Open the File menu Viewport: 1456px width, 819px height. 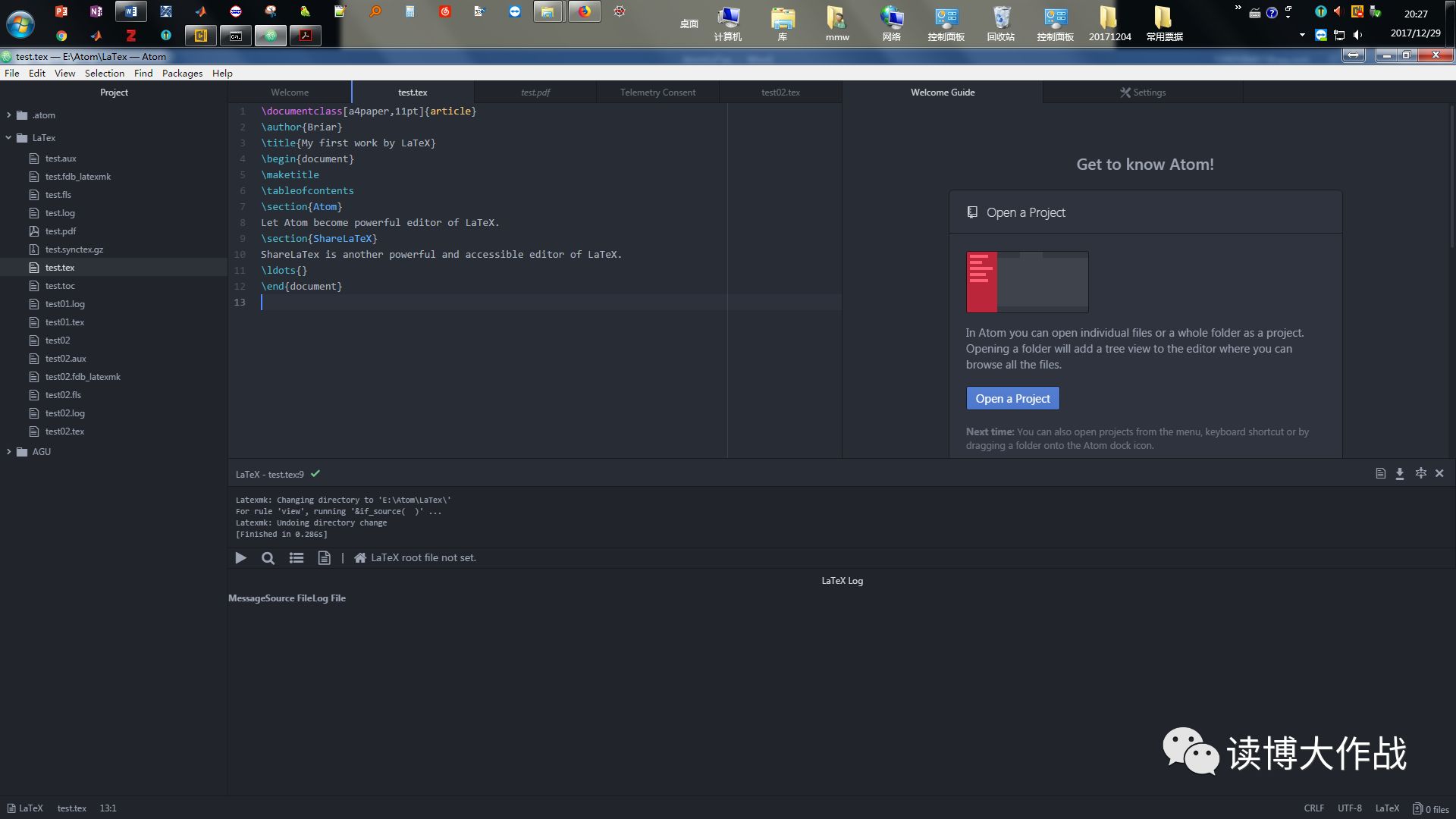[12, 74]
